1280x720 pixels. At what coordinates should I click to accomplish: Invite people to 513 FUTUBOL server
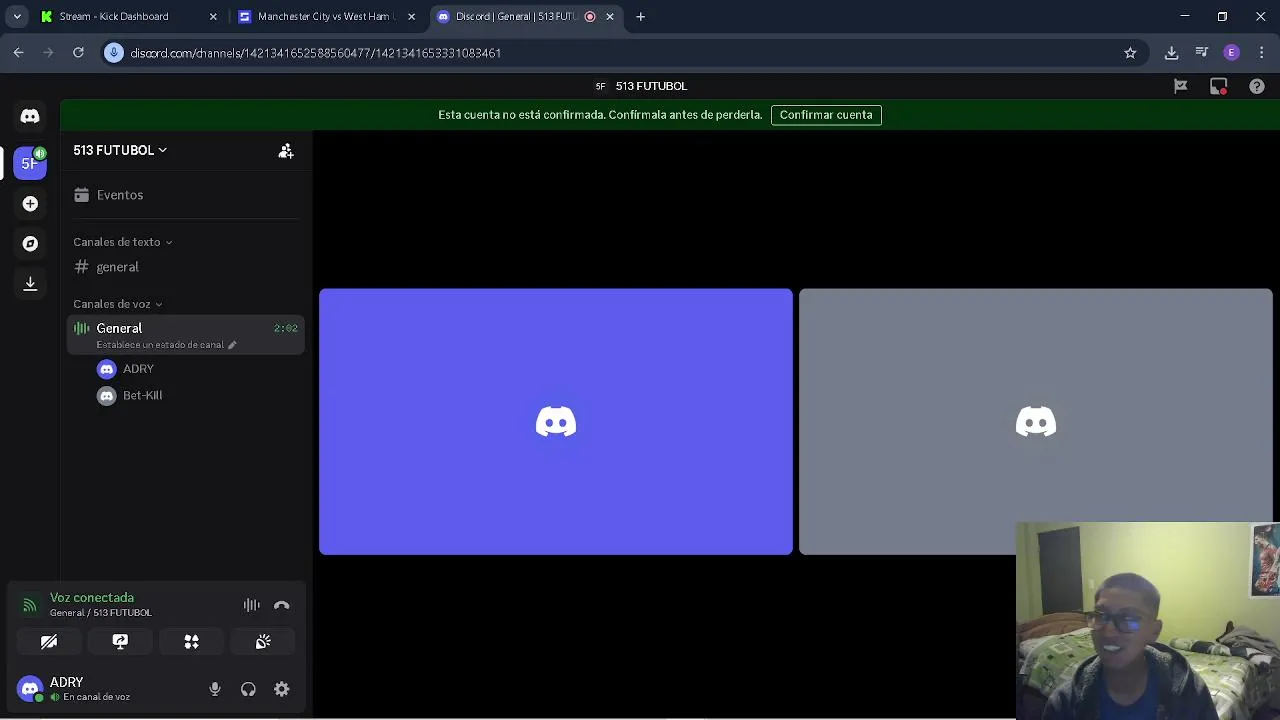pos(286,151)
